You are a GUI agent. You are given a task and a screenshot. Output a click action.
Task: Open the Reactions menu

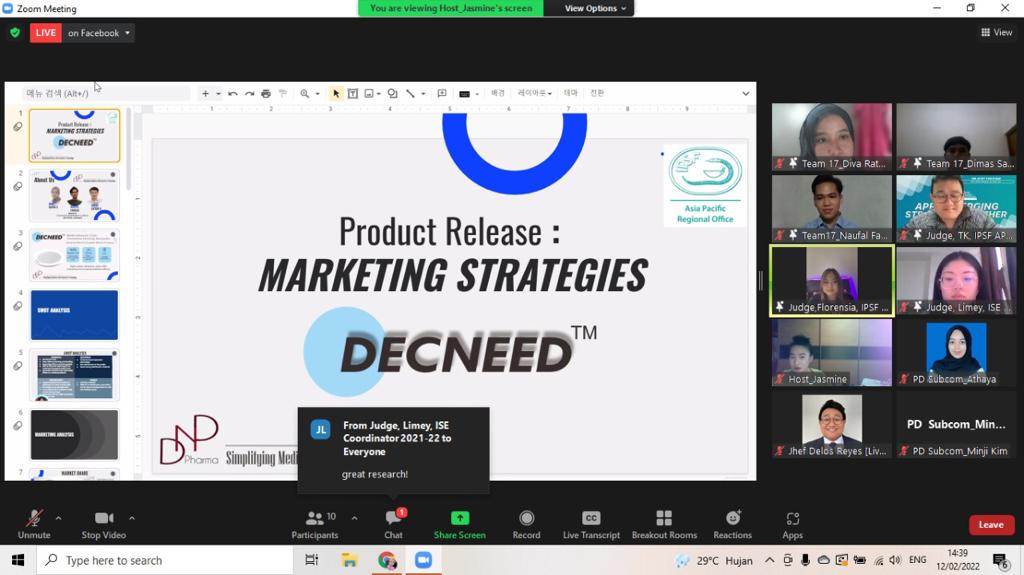tap(733, 524)
